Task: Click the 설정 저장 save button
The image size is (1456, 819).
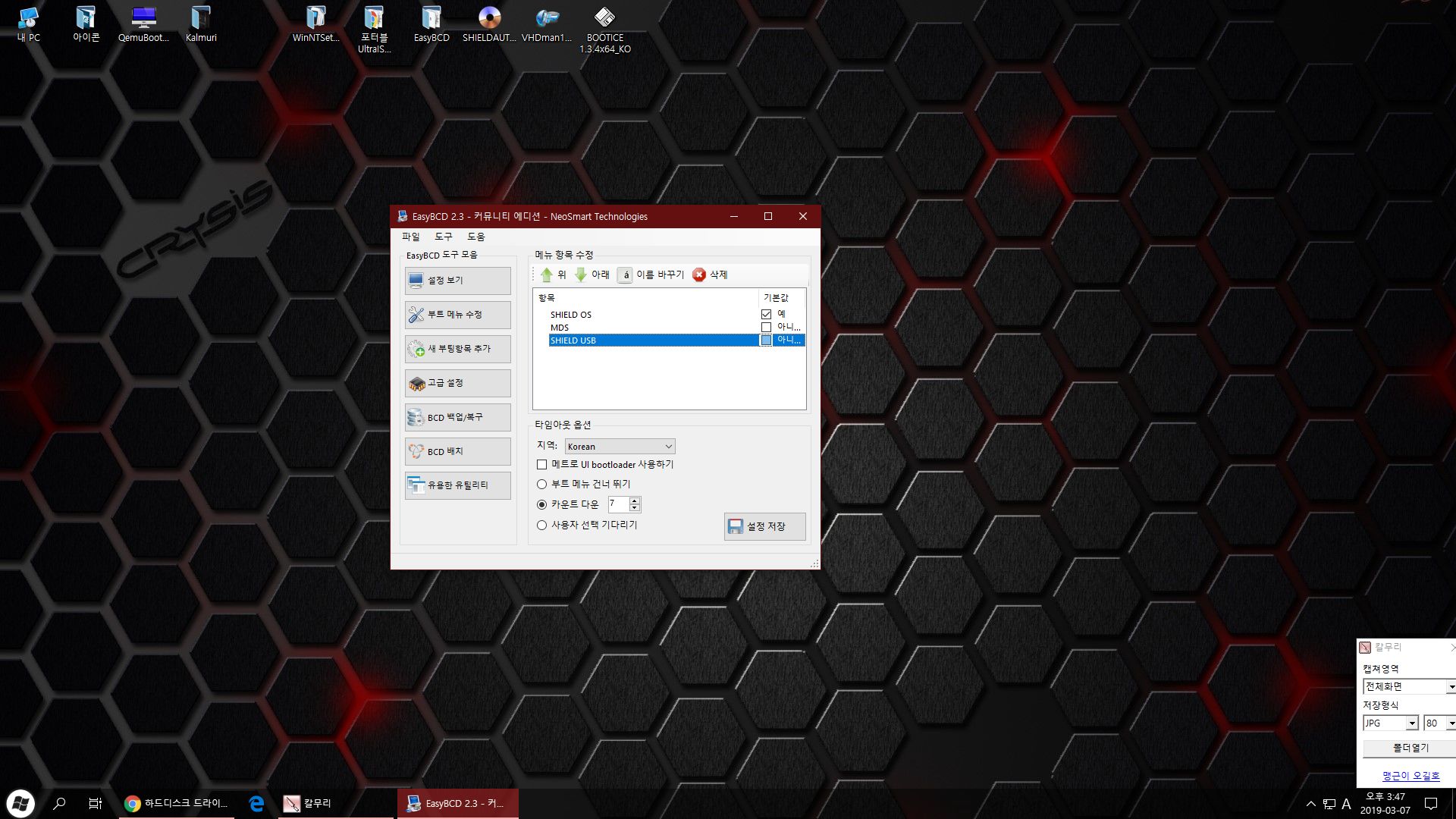Action: [x=764, y=526]
